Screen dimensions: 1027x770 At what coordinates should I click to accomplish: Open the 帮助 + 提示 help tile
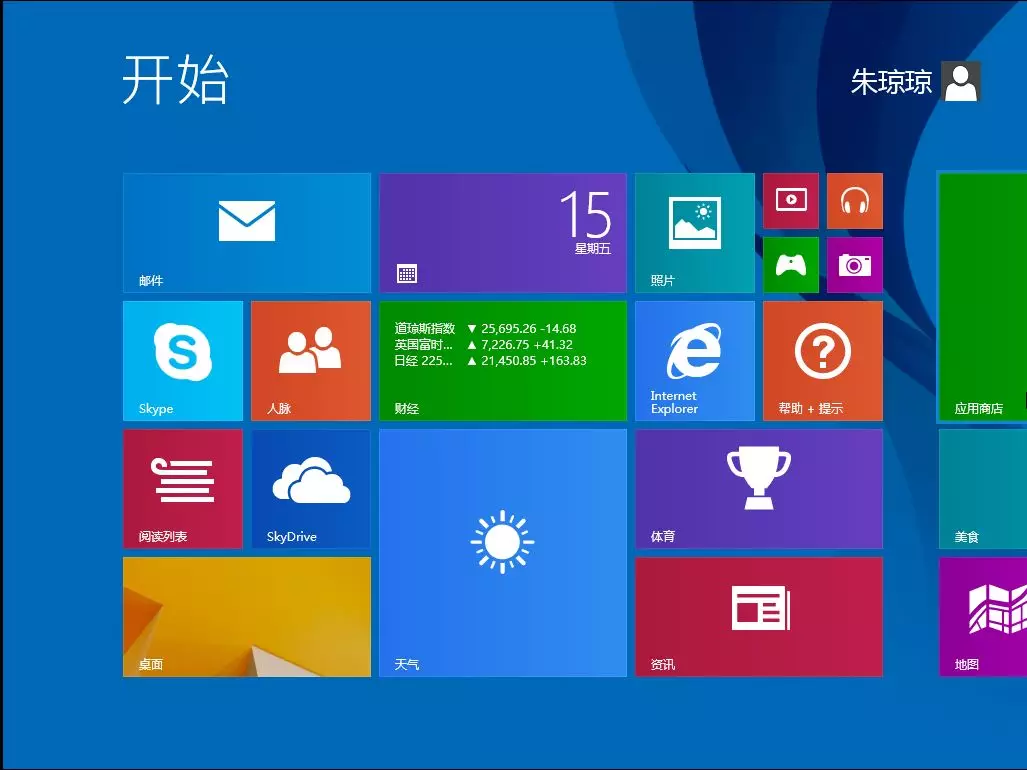pyautogui.click(x=823, y=361)
